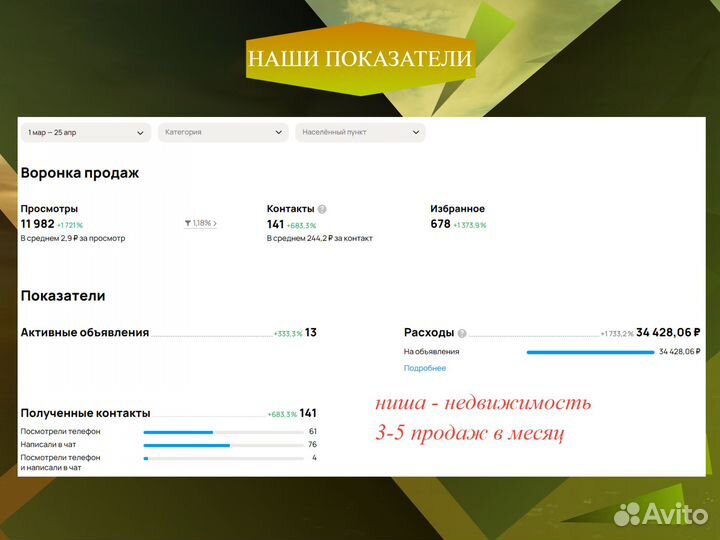Click the 'Написали в чат' 76 progress bar
Screen dimensions: 720x540
tap(224, 445)
